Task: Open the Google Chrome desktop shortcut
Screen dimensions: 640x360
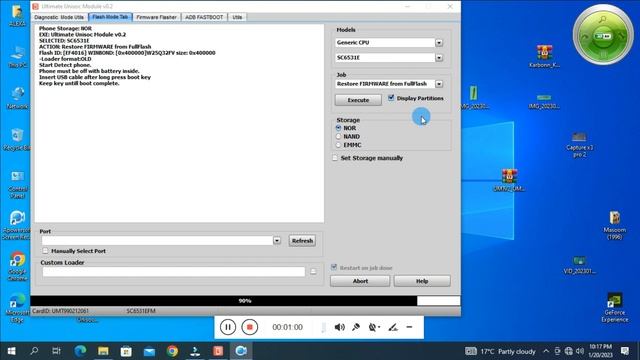Action: tap(17, 267)
